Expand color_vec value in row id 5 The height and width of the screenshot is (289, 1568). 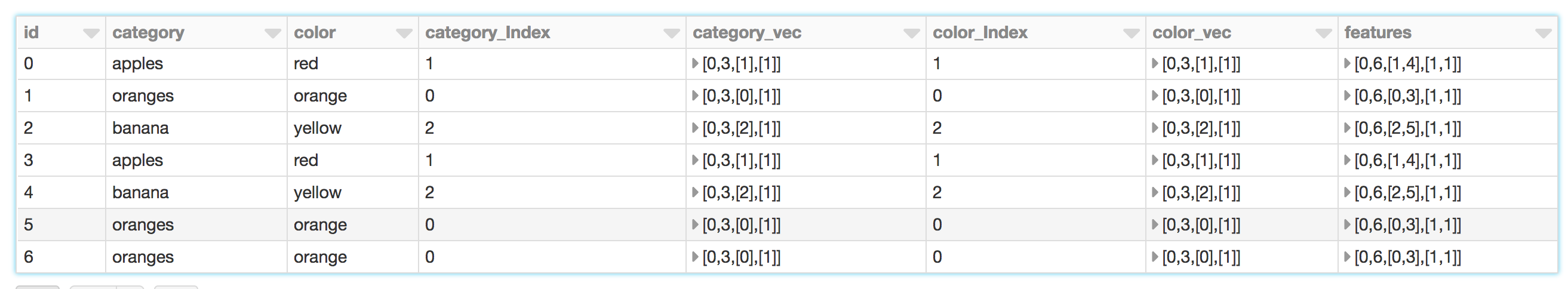tap(1155, 225)
